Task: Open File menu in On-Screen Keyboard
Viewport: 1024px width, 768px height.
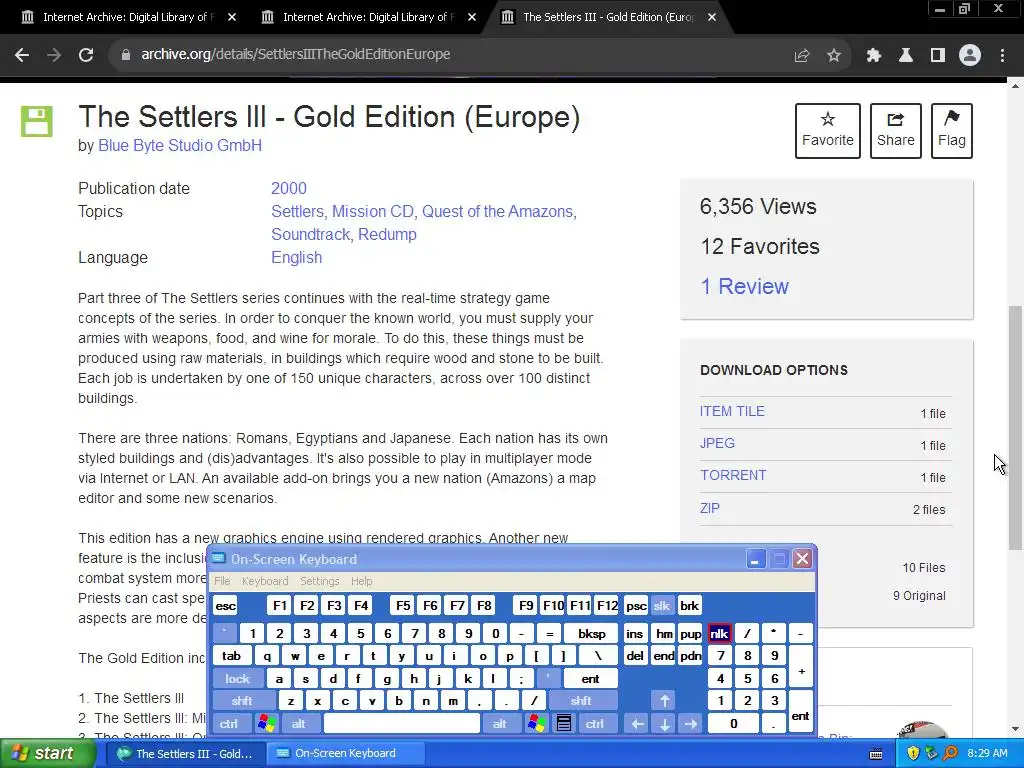Action: coord(222,581)
